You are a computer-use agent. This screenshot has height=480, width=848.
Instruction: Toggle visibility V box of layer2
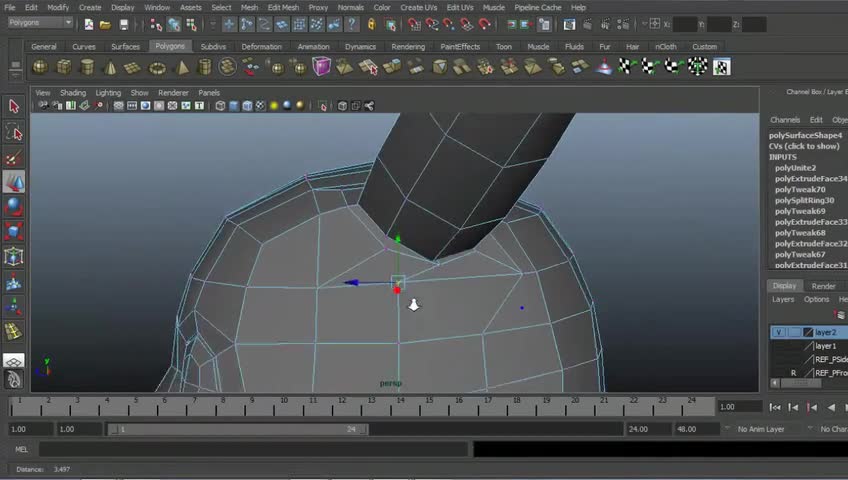coord(779,332)
